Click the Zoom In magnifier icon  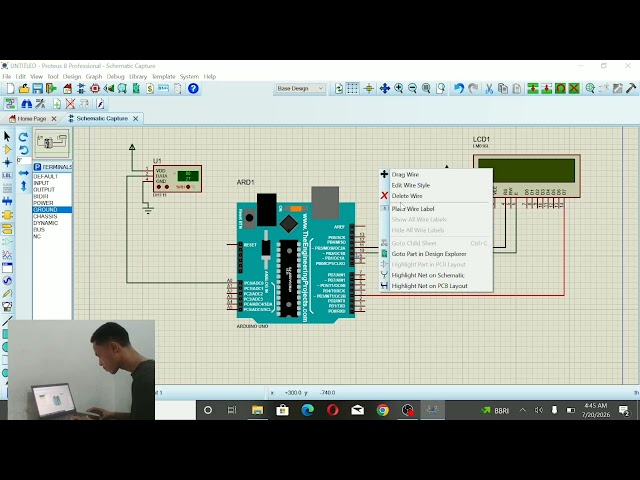pyautogui.click(x=399, y=89)
